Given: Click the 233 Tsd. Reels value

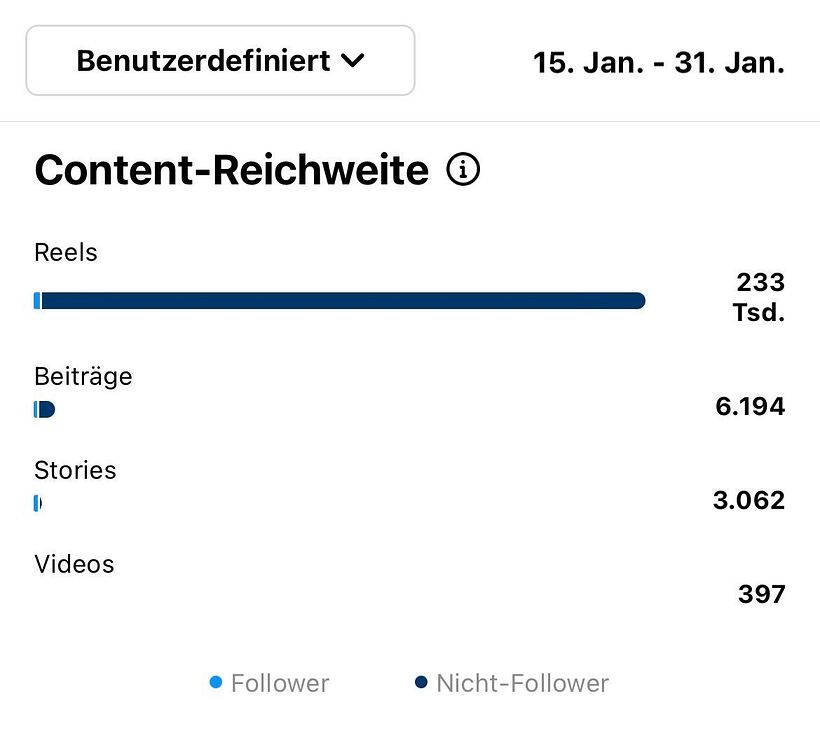Looking at the screenshot, I should tap(759, 296).
